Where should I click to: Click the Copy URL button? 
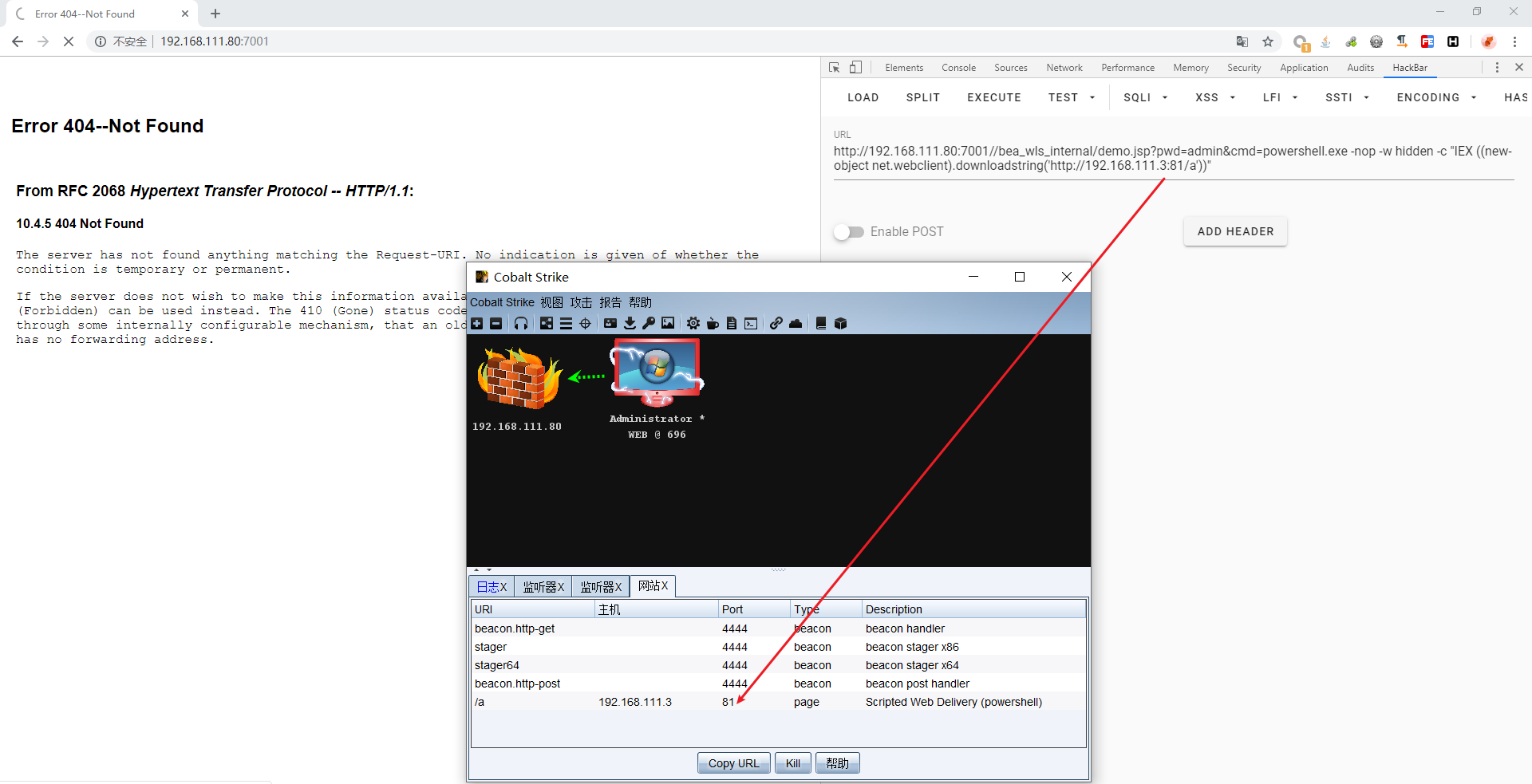coord(734,763)
